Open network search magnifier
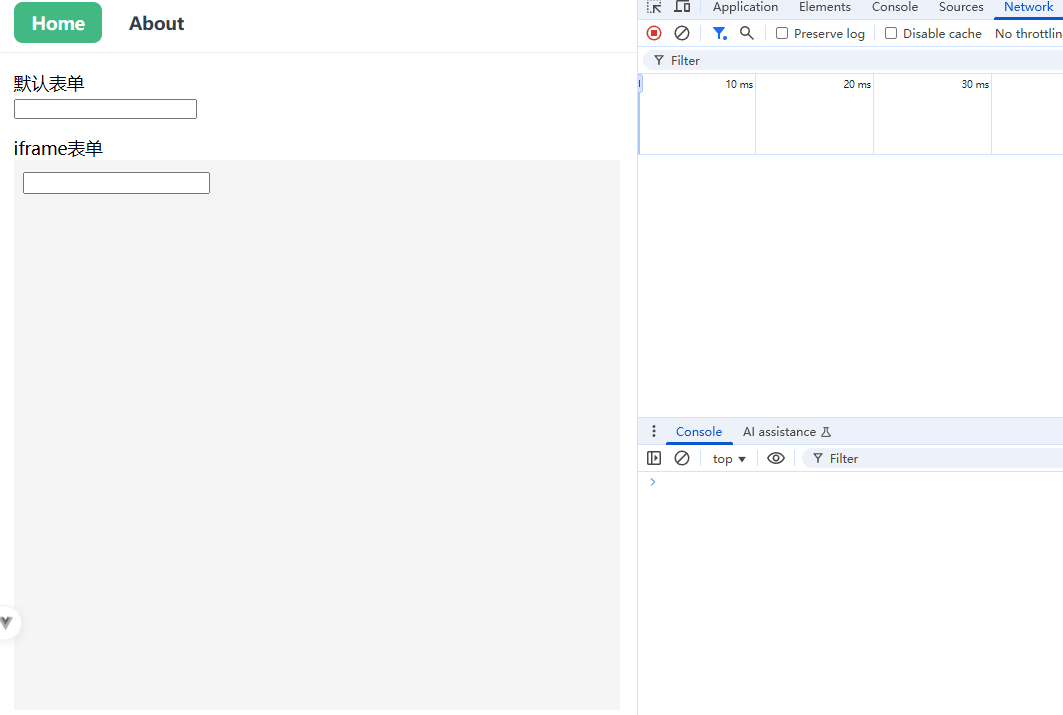1063x715 pixels. tap(746, 33)
